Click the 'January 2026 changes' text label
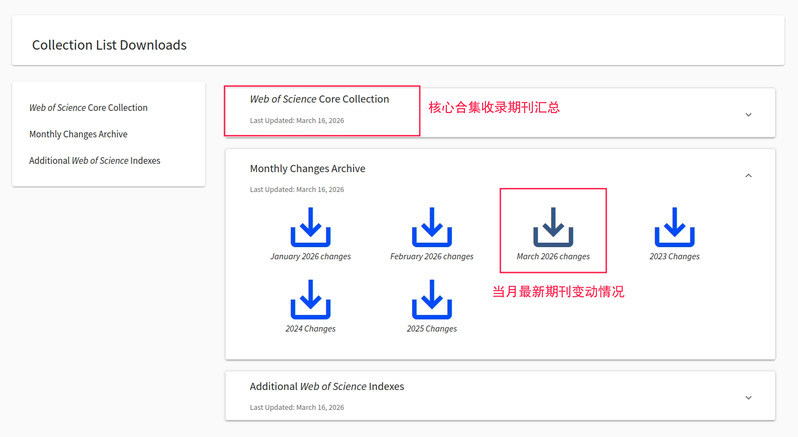 310,257
